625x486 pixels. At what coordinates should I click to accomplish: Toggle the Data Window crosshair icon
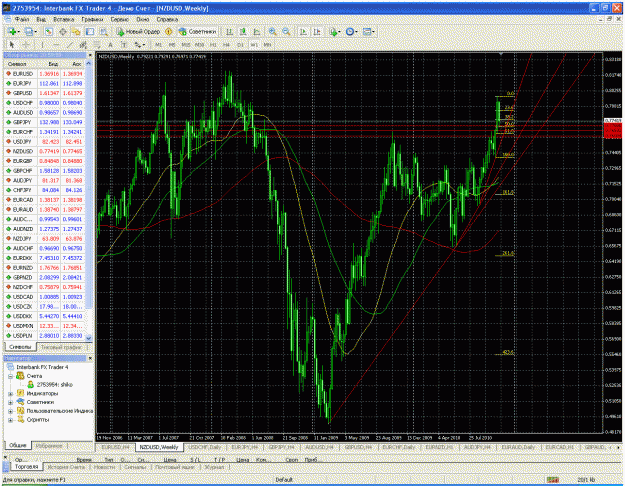(x=63, y=31)
